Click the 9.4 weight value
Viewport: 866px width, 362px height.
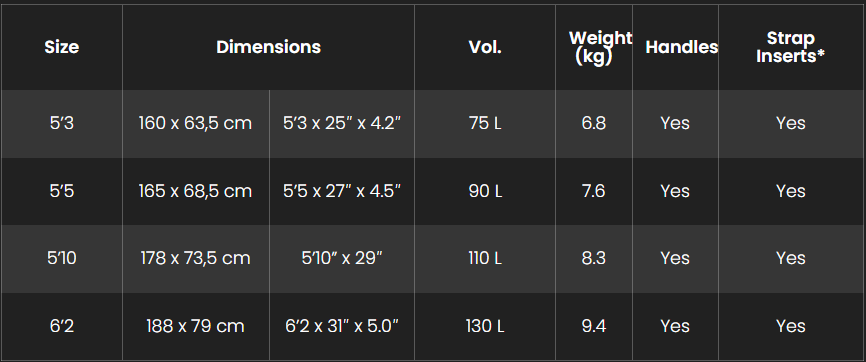tap(594, 327)
